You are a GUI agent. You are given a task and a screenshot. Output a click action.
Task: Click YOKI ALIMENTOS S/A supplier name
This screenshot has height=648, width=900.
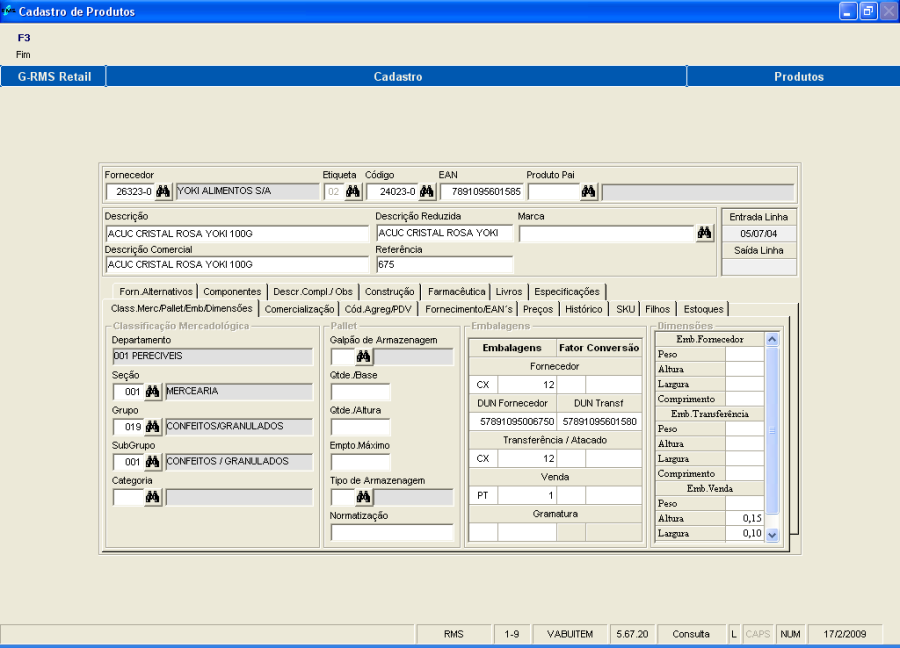pos(247,191)
